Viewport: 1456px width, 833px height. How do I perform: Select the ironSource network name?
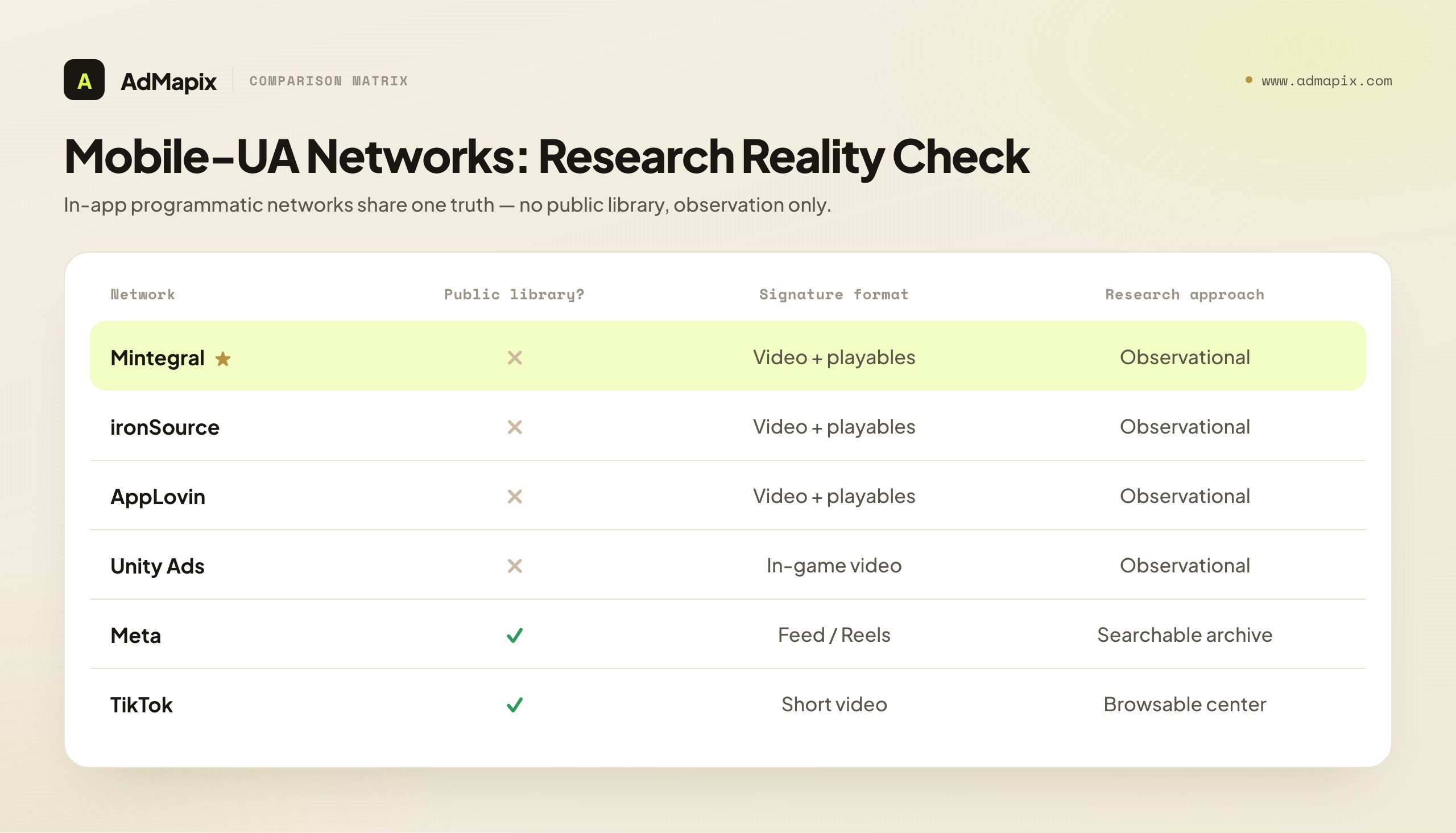165,427
